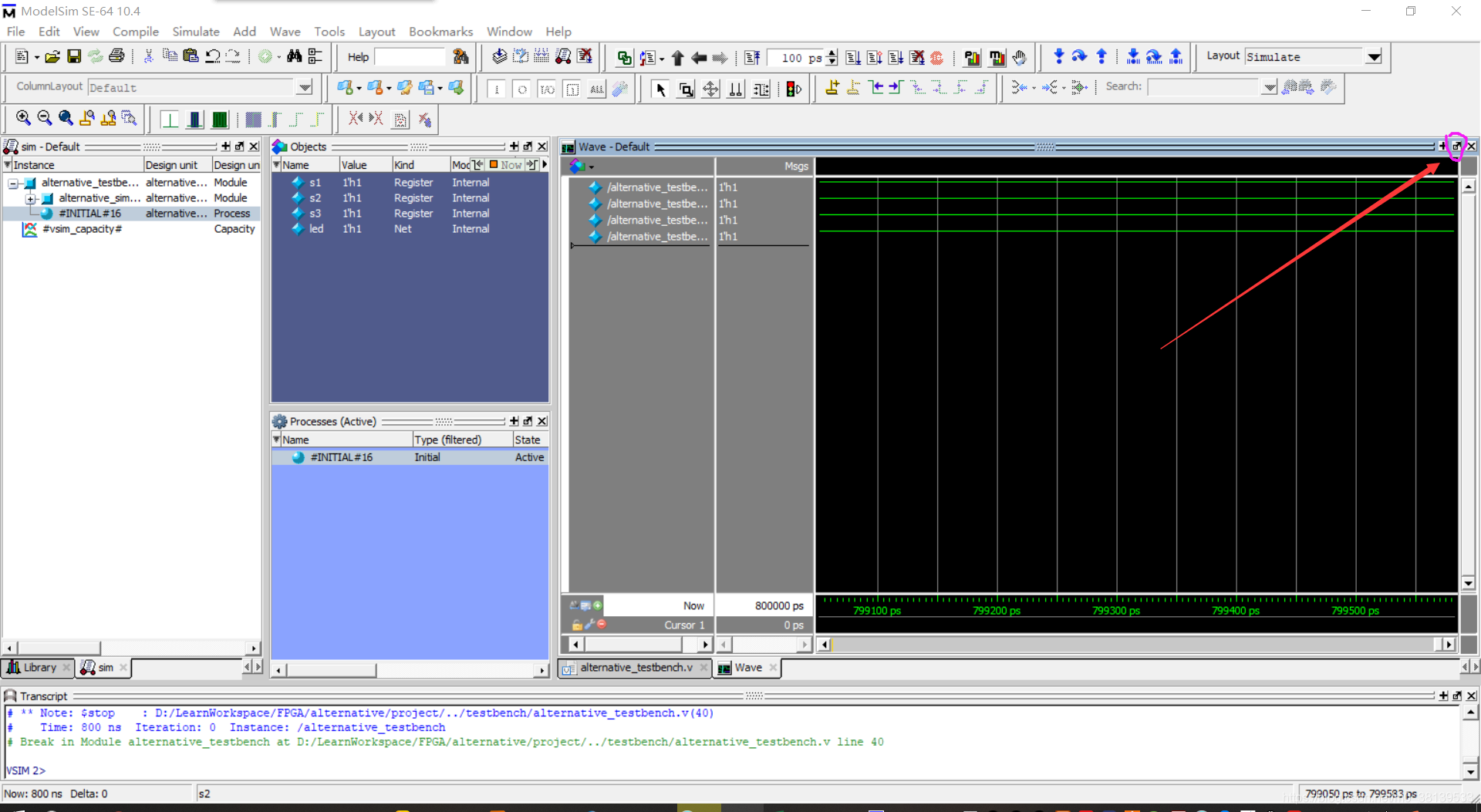Open the Search field dropdown arrow

1269,87
